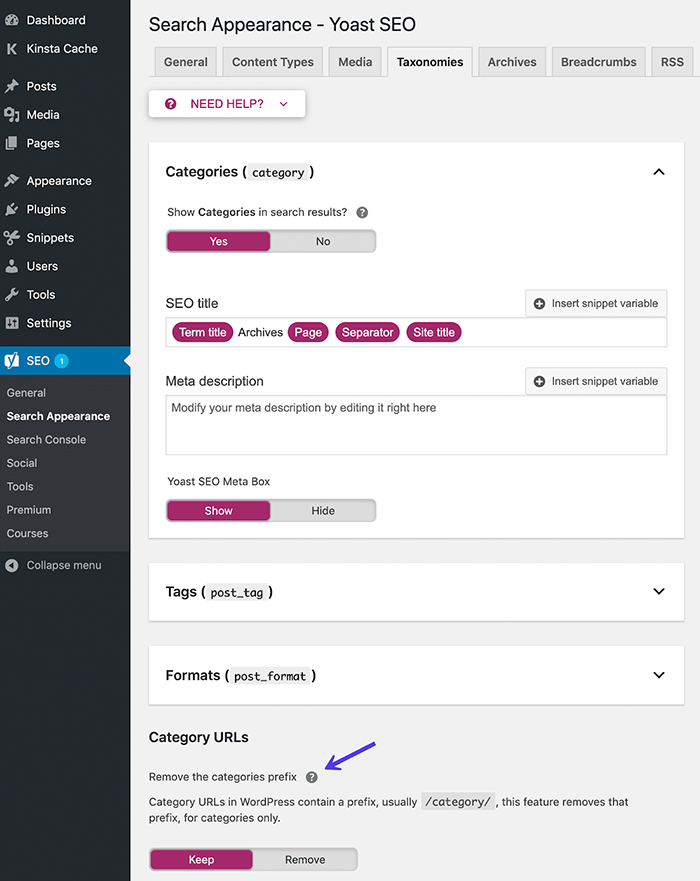Hide the Yoast SEO Meta Box

click(x=323, y=510)
